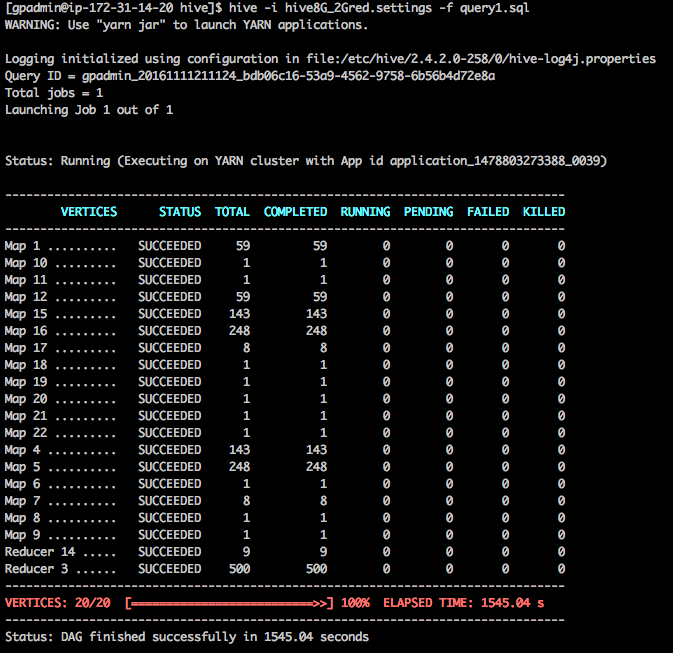Viewport: 673px width, 653px height.
Task: Click the FAILED column header
Action: click(488, 212)
